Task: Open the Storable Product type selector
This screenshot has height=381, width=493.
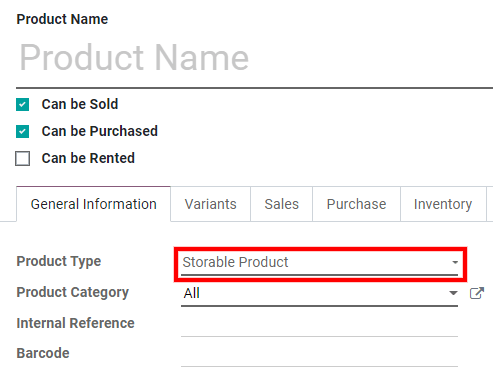Action: pos(319,263)
